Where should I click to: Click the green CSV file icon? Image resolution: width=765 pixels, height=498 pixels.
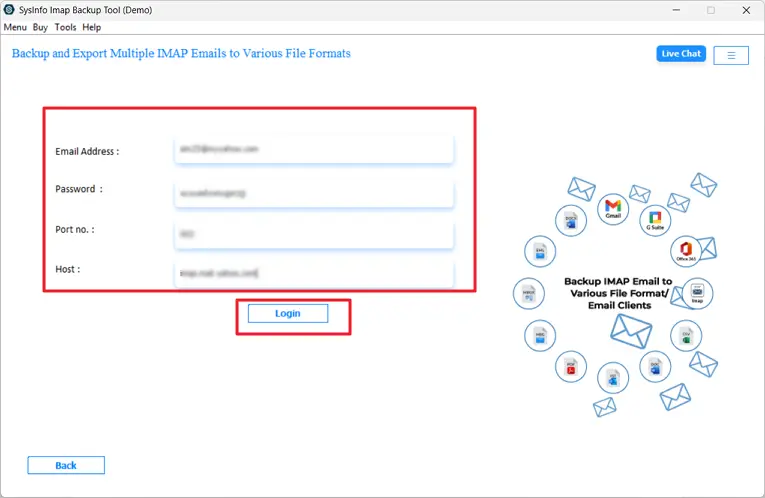point(686,336)
